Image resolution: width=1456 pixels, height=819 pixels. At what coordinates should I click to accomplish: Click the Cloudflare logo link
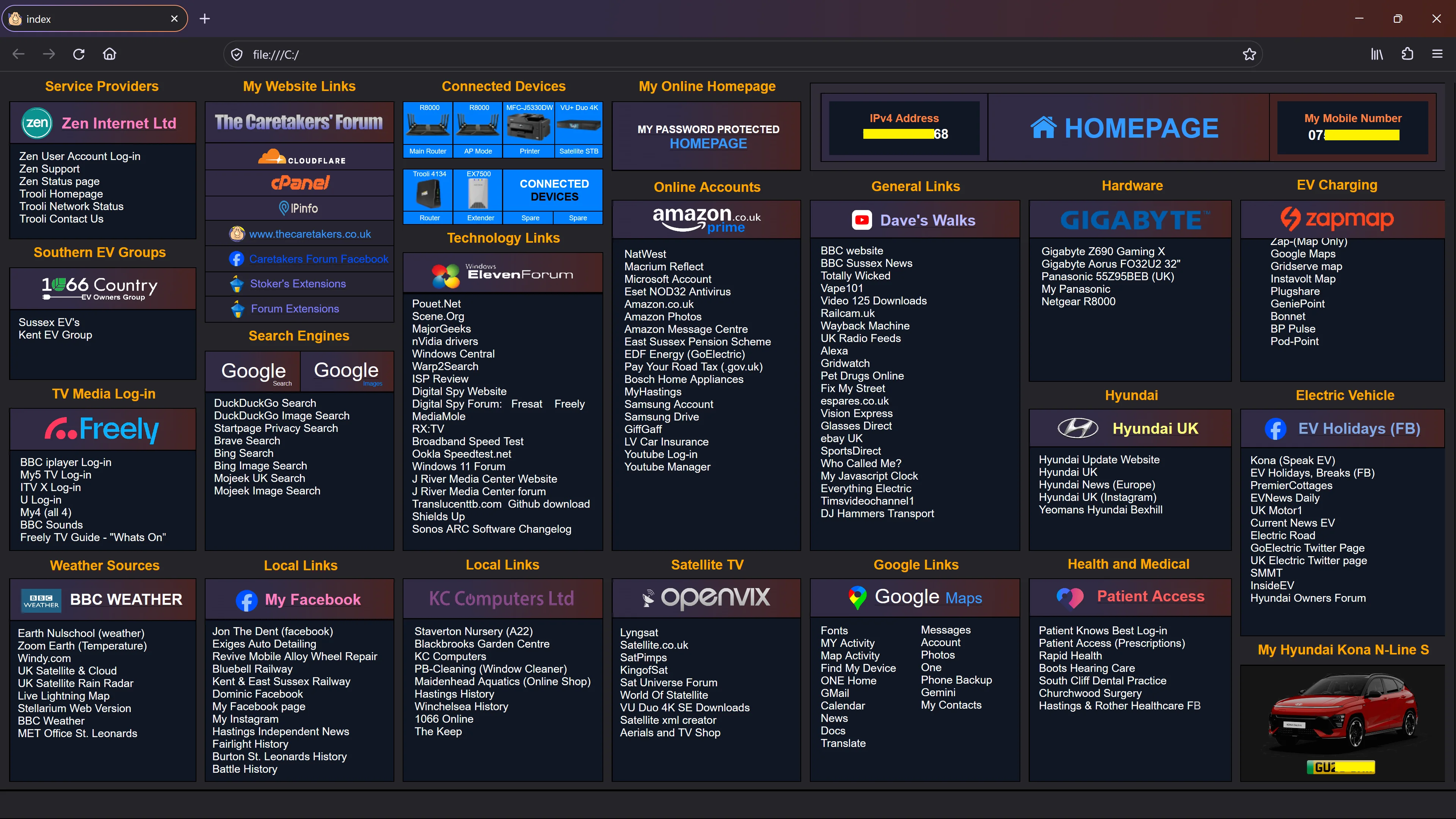[x=300, y=157]
